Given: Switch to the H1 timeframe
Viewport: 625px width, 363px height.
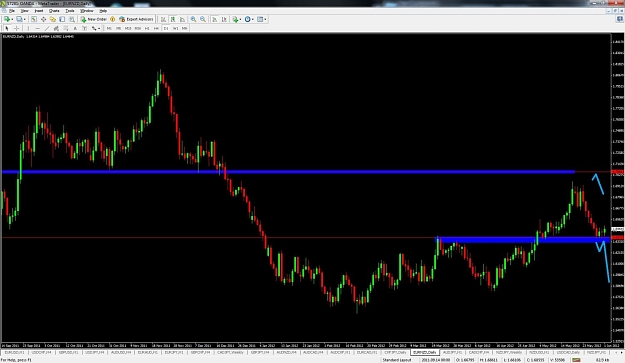Looking at the screenshot, I should point(147,28).
